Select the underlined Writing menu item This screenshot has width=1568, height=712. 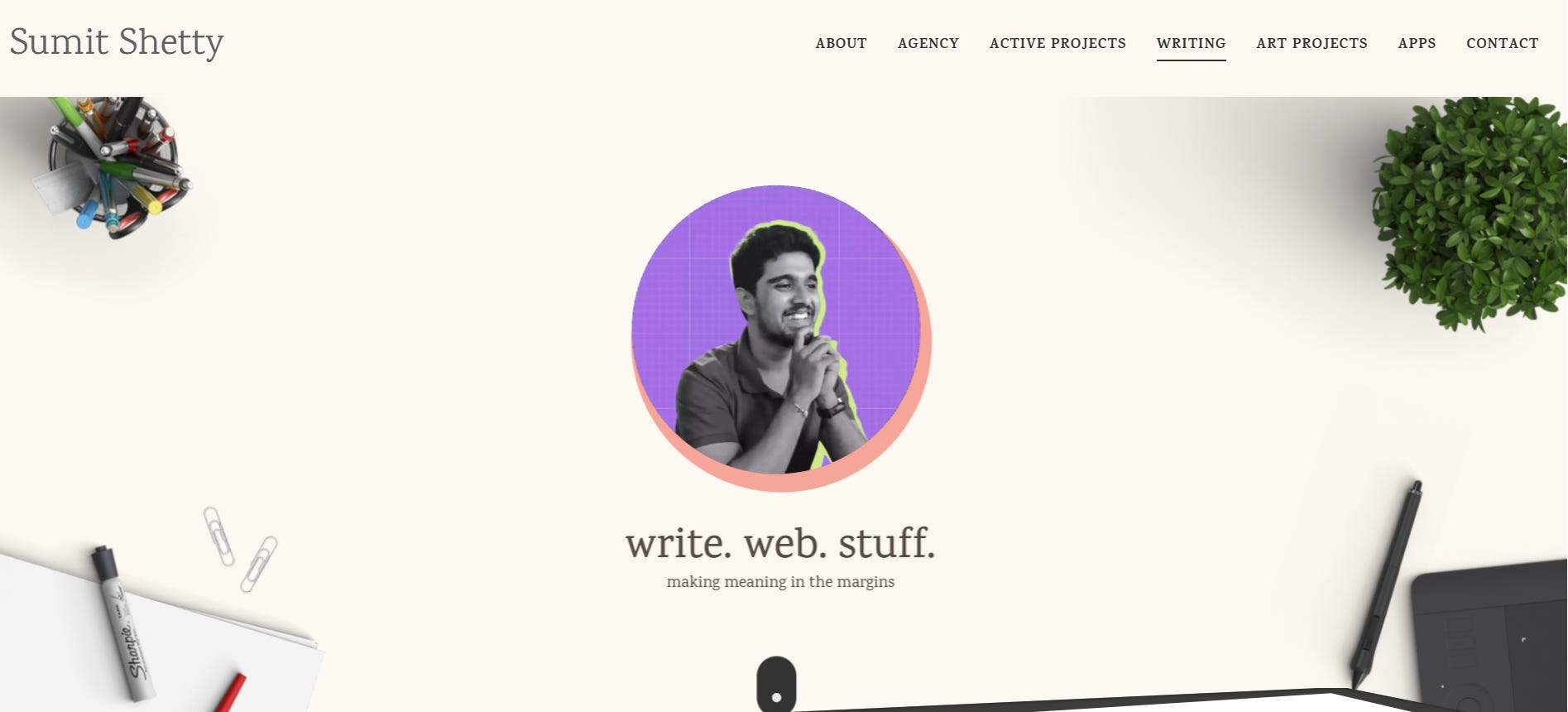1191,43
